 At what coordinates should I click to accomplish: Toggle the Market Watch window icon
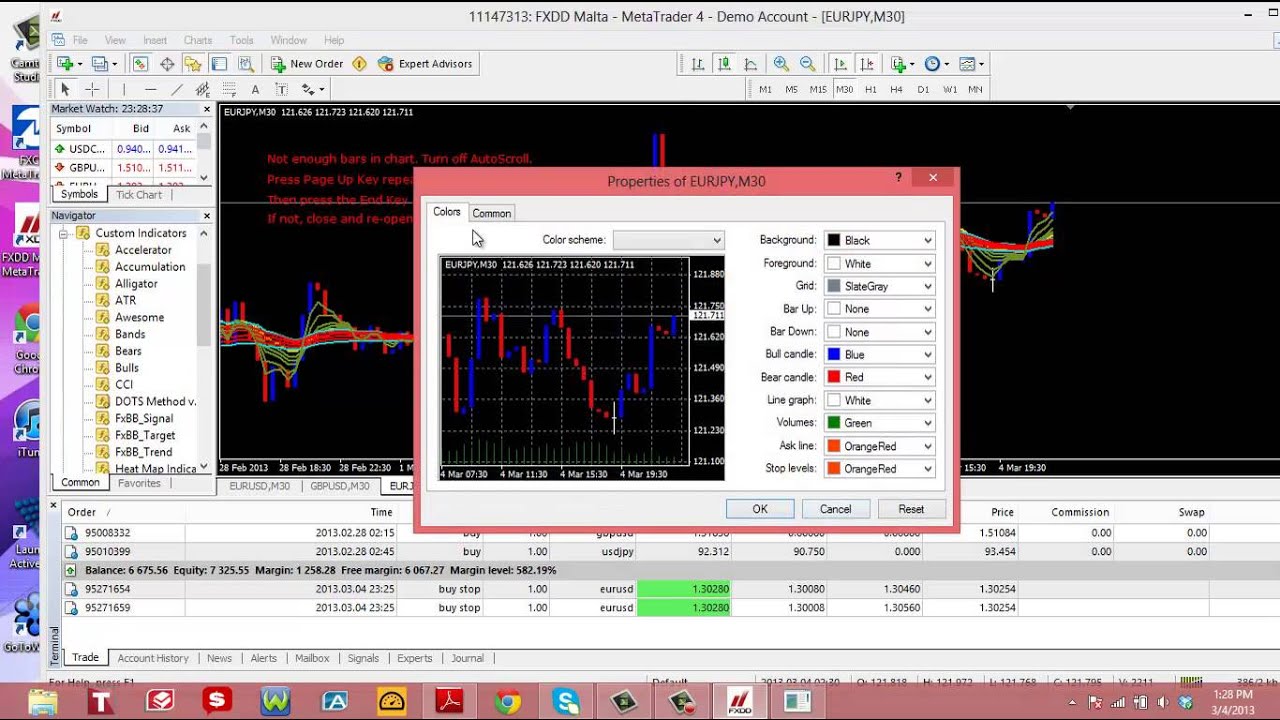[140, 64]
